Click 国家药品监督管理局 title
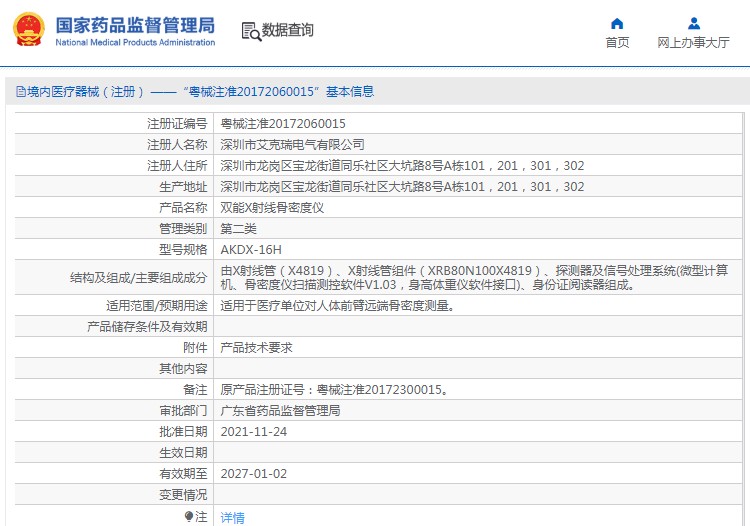 (135, 25)
